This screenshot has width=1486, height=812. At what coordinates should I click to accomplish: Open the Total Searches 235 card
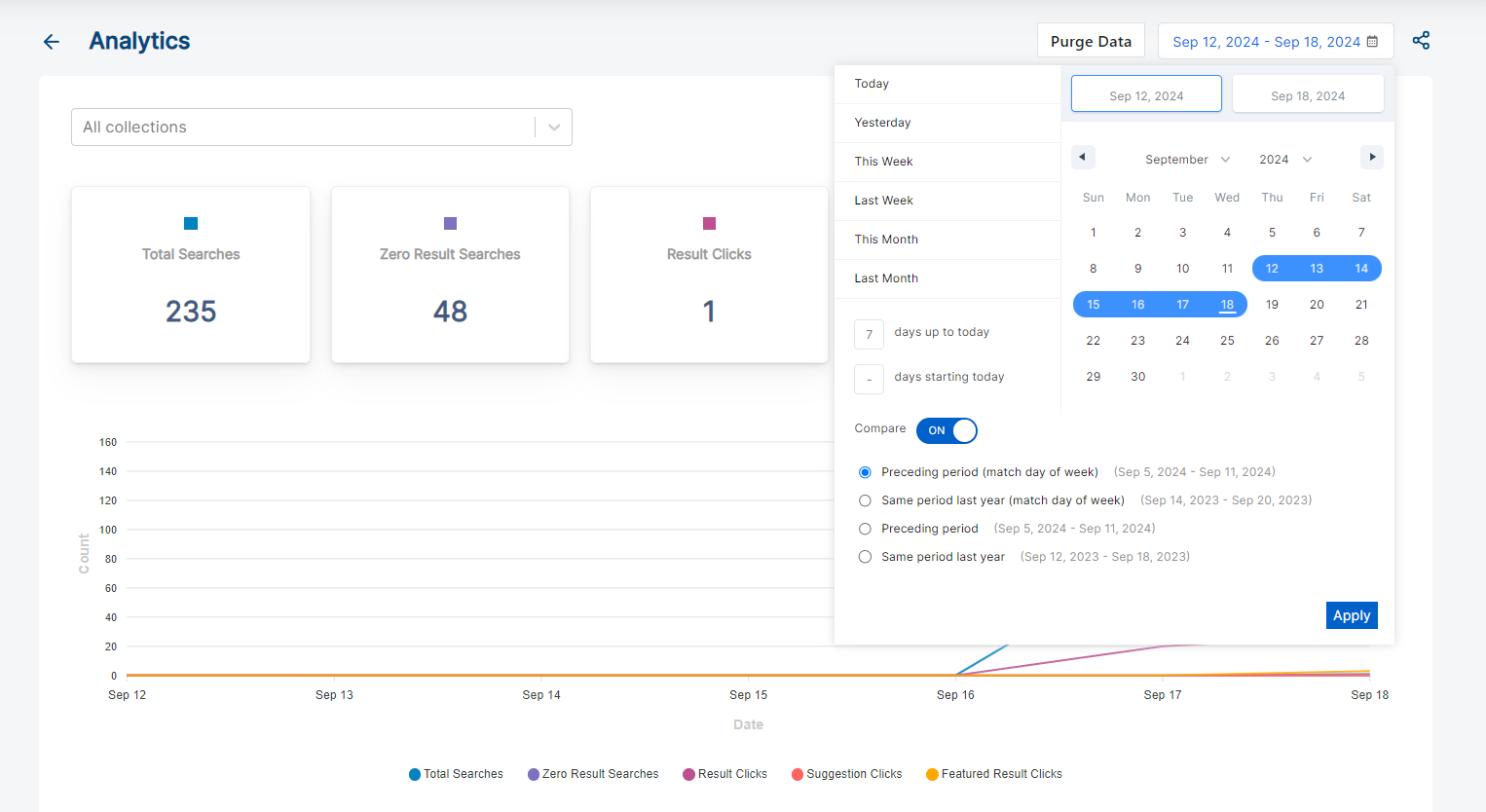click(191, 275)
